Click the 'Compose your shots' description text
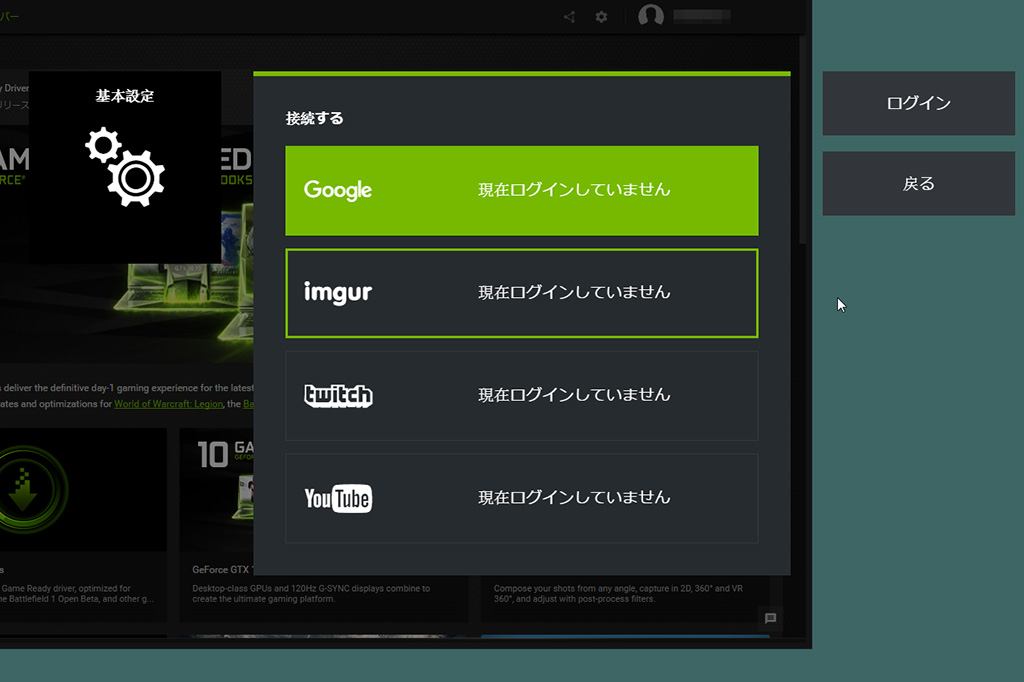Viewport: 1024px width, 682px height. coord(618,593)
